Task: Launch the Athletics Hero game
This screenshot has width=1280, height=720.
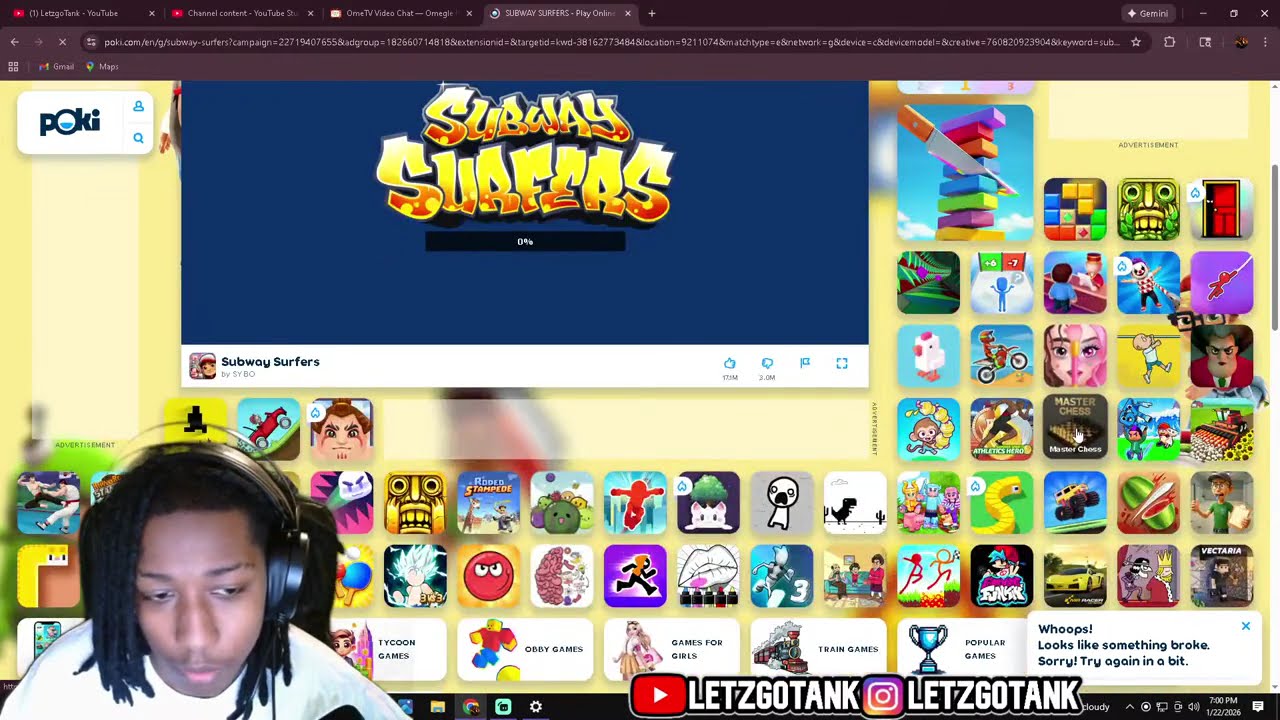Action: pos(1002,428)
